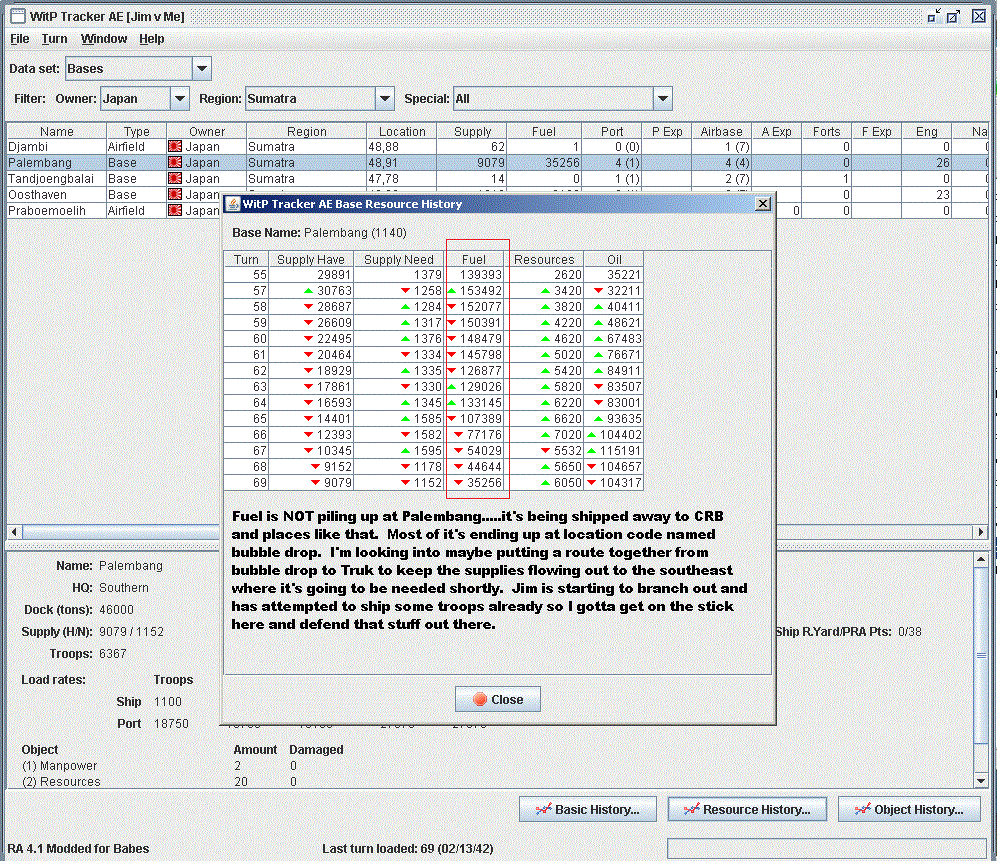
Task: Sort bases table by Airbase column
Action: tap(722, 131)
